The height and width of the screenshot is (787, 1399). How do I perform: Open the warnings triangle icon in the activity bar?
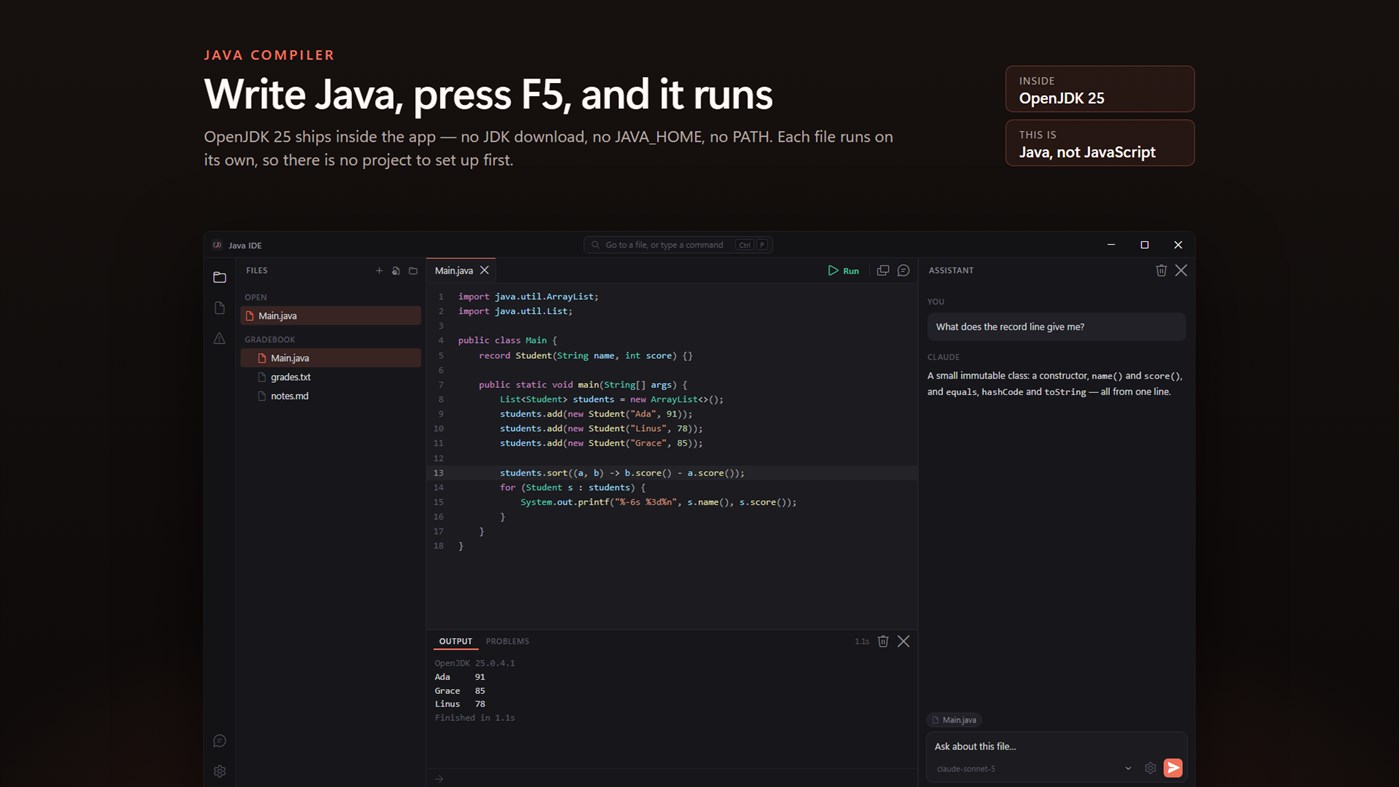220,339
